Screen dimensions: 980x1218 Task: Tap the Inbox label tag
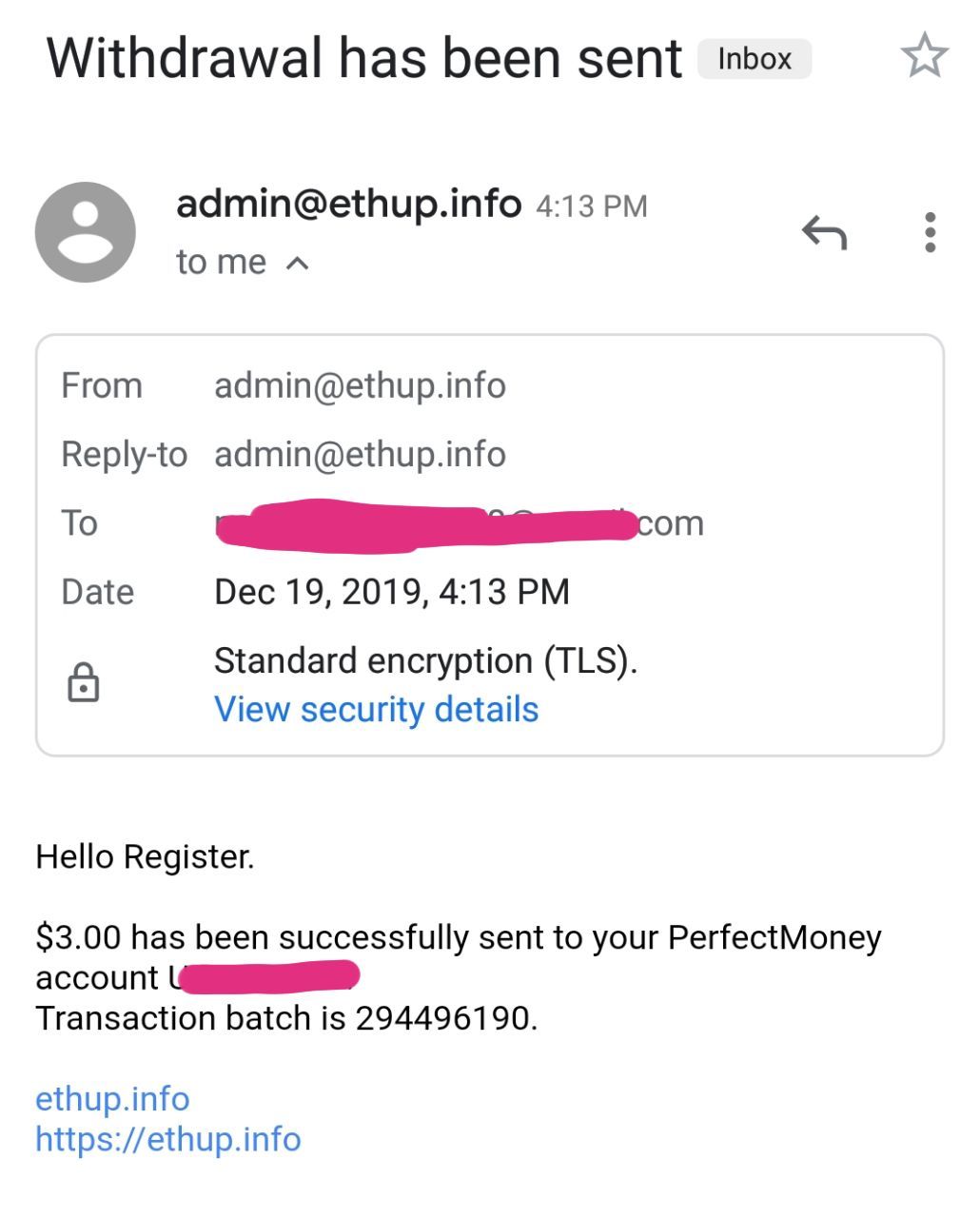coord(754,59)
